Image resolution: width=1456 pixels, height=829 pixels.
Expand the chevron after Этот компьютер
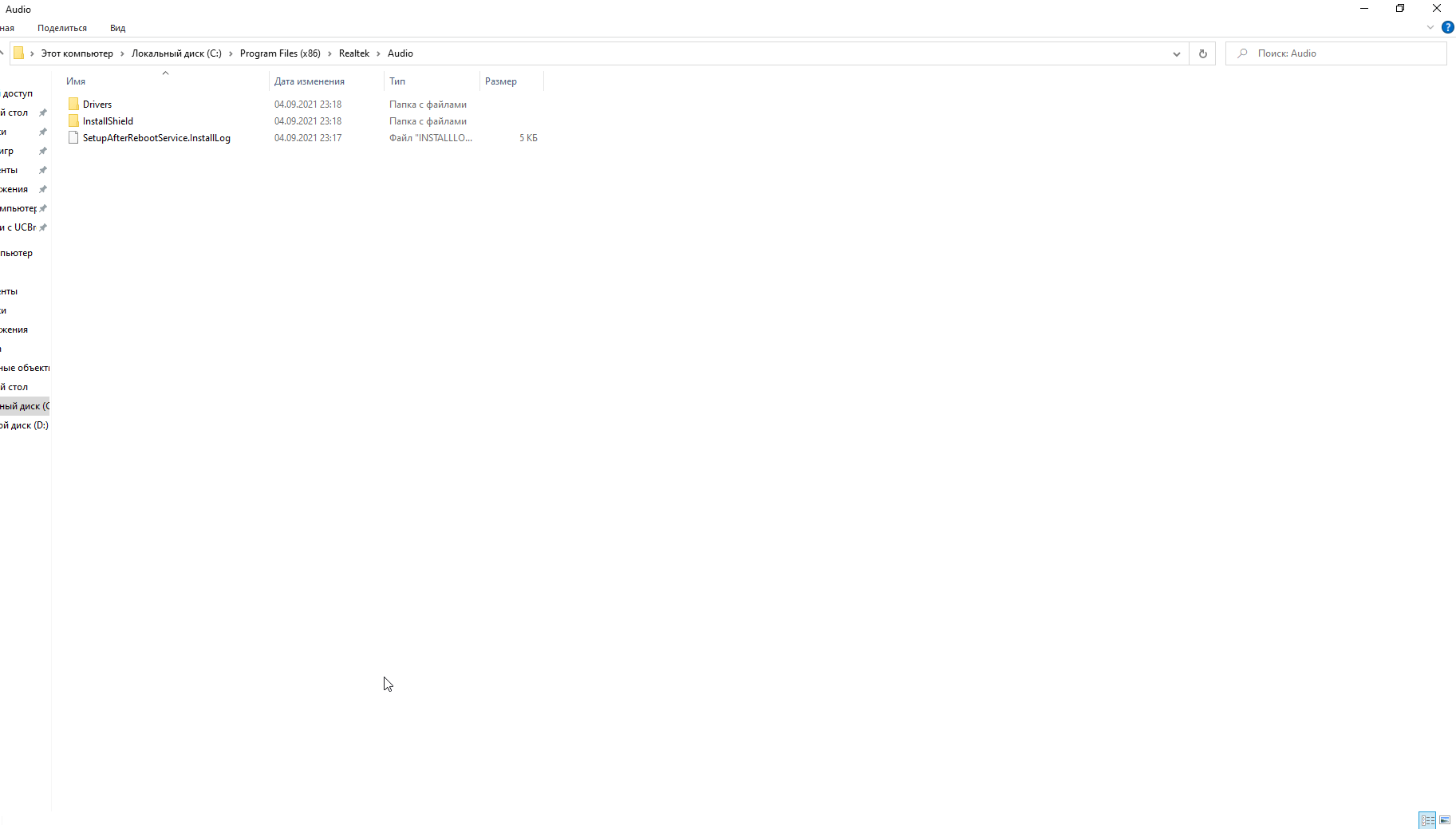point(122,53)
